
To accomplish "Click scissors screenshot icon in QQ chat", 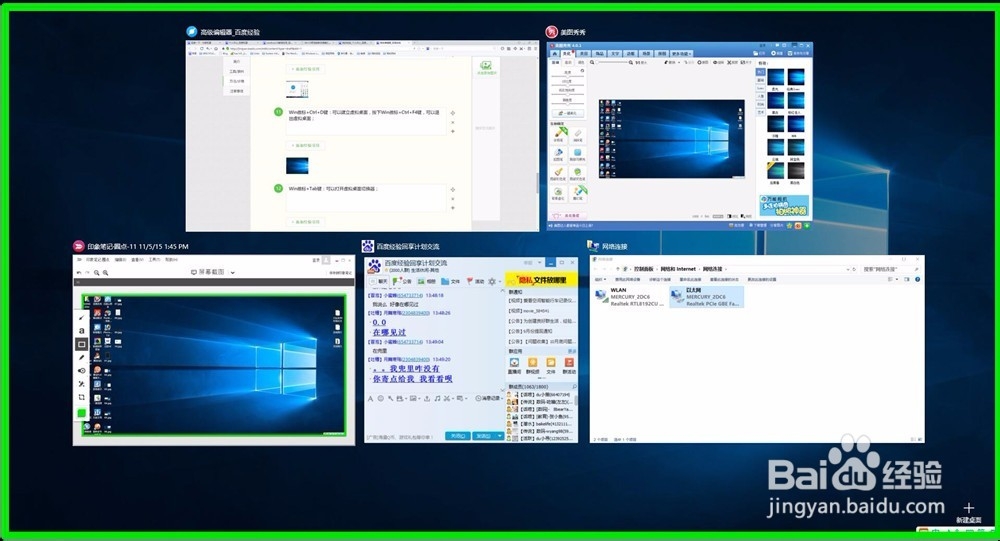I will pyautogui.click(x=447, y=398).
